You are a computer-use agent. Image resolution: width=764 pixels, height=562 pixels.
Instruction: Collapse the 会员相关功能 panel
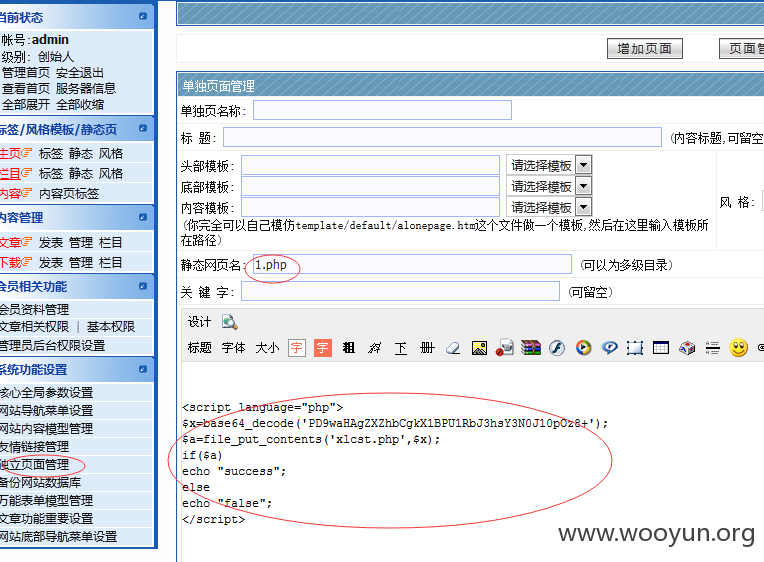(x=143, y=286)
